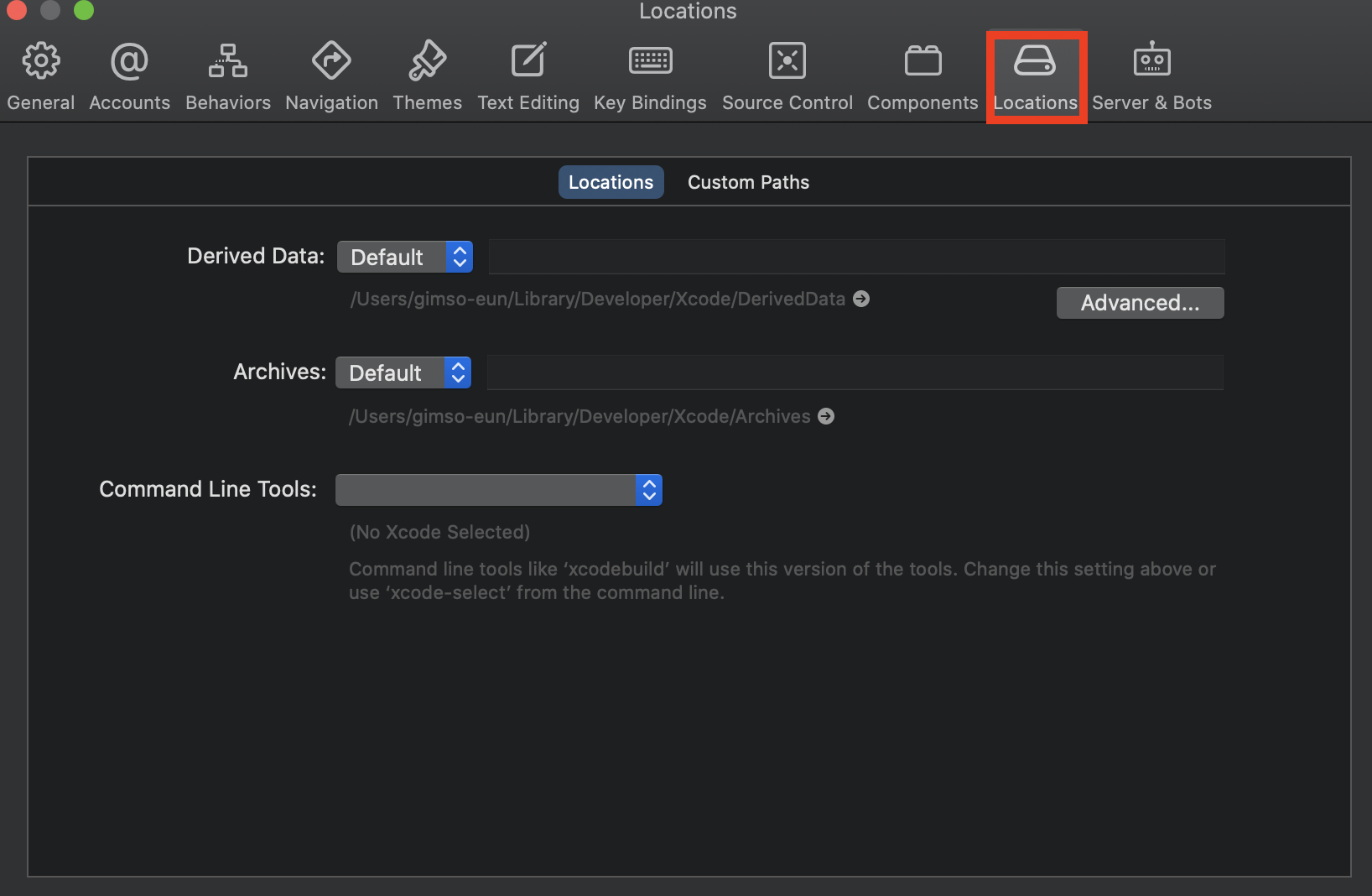
Task: Click the green zoom window button
Action: point(84,9)
